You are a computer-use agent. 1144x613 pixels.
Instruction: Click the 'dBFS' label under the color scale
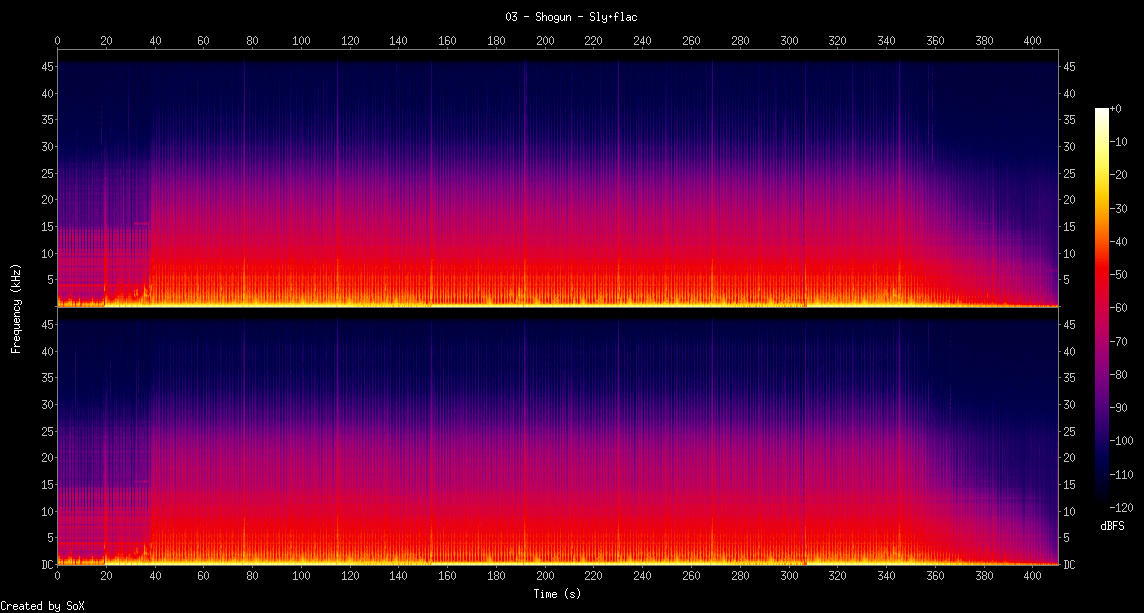[1111, 525]
